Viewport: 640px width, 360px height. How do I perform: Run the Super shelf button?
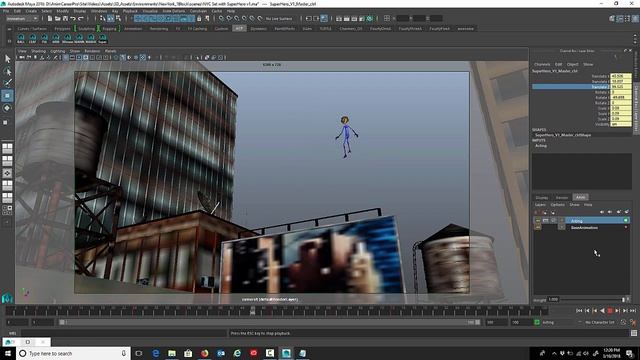pos(102,39)
